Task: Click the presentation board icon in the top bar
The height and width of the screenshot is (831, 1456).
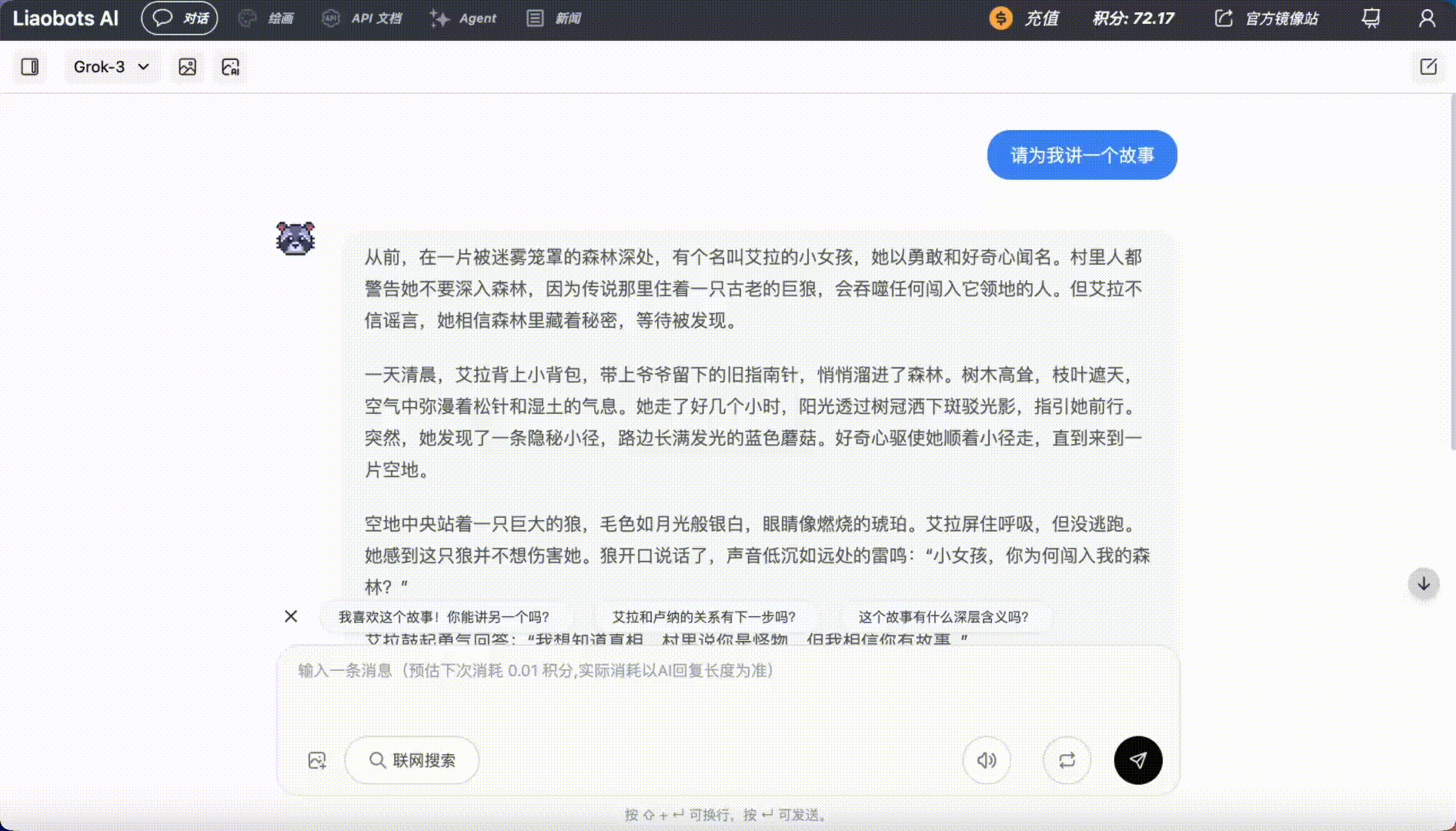Action: 1371,18
